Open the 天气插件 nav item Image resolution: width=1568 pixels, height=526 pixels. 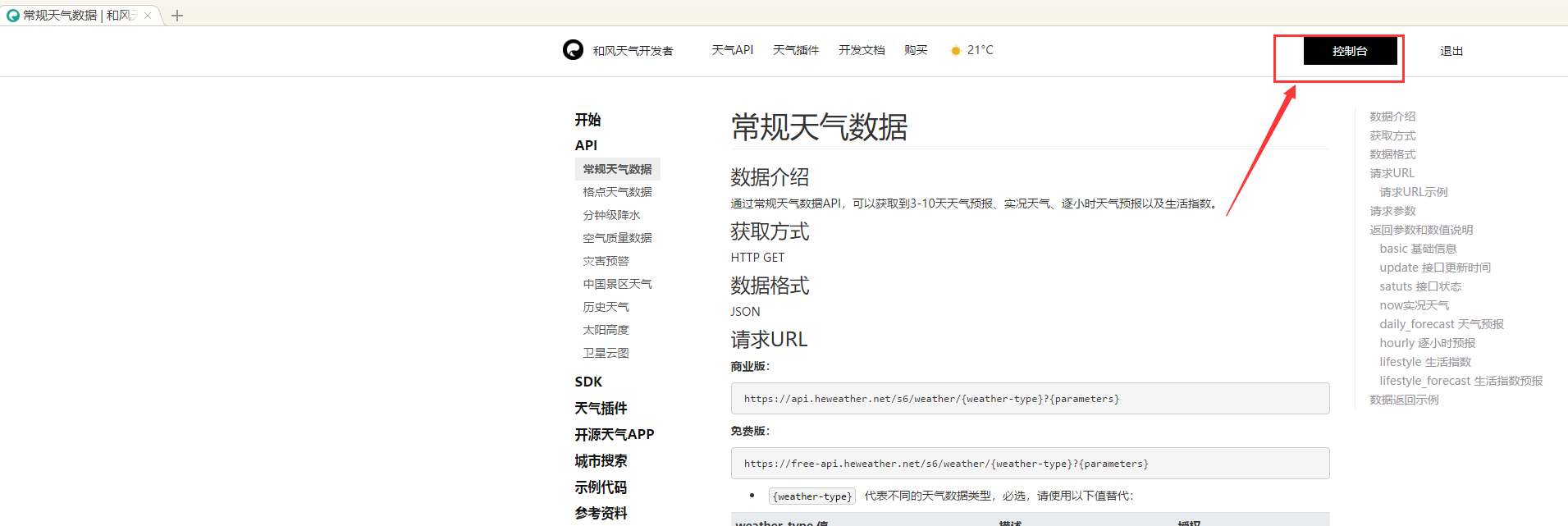pyautogui.click(x=796, y=50)
